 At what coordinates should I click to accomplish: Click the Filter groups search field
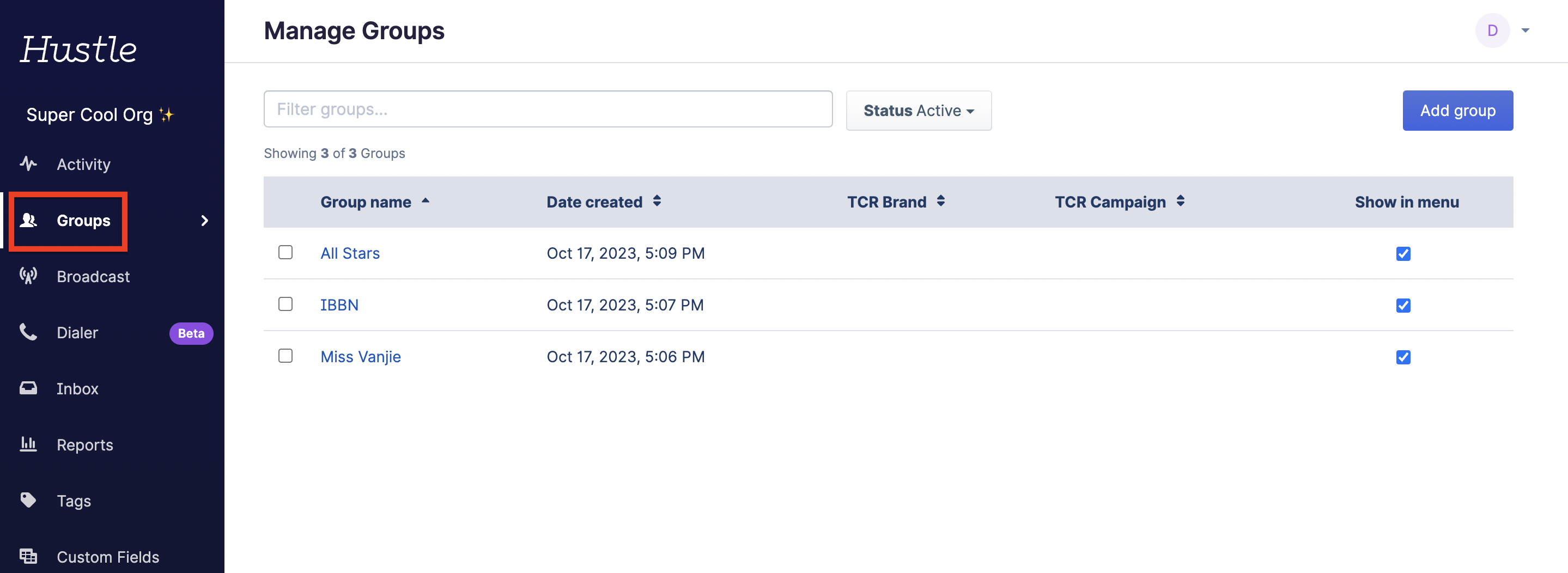click(x=547, y=109)
